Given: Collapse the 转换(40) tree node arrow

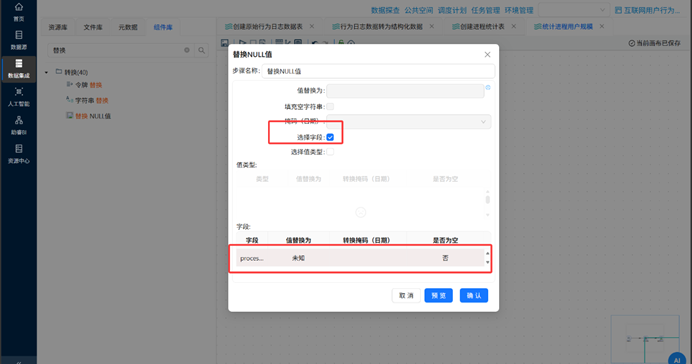Looking at the screenshot, I should [x=46, y=72].
